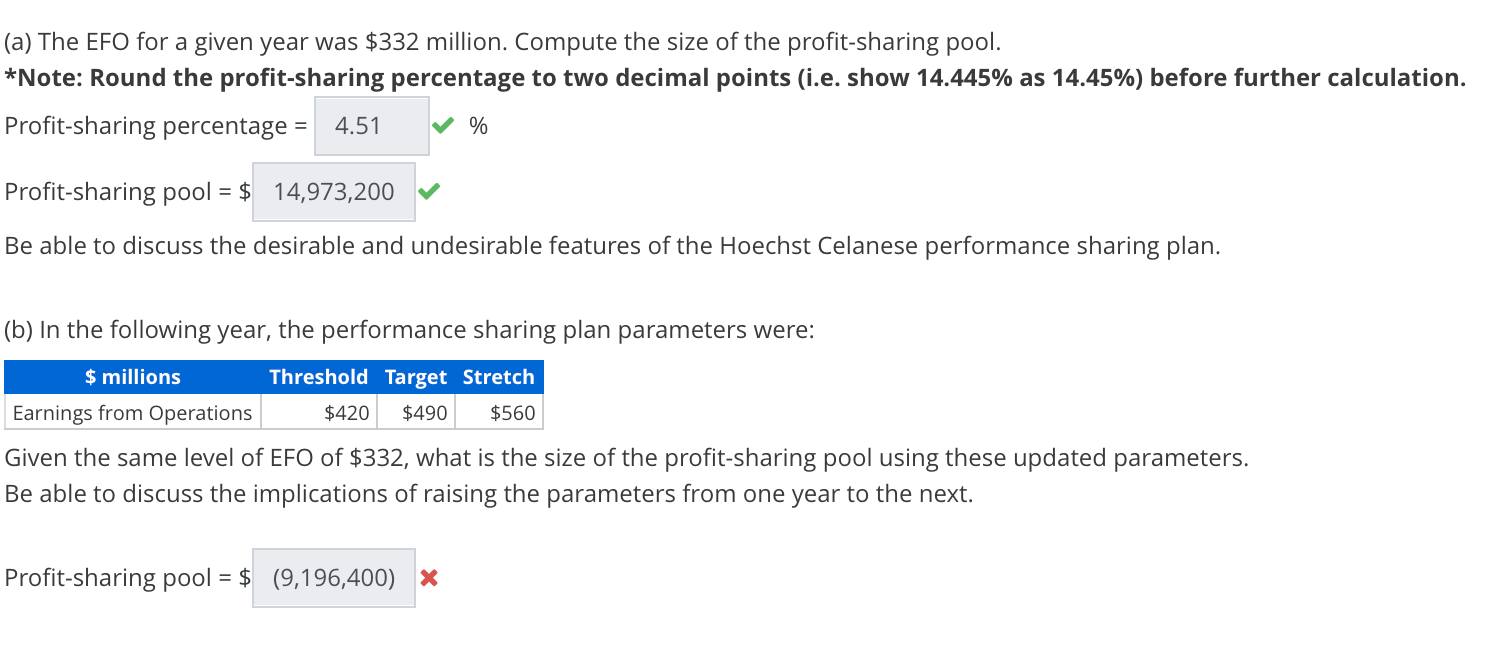The width and height of the screenshot is (1504, 656).
Task: Click the green checkmark beside profit-sharing percentage
Action: pos(443,125)
